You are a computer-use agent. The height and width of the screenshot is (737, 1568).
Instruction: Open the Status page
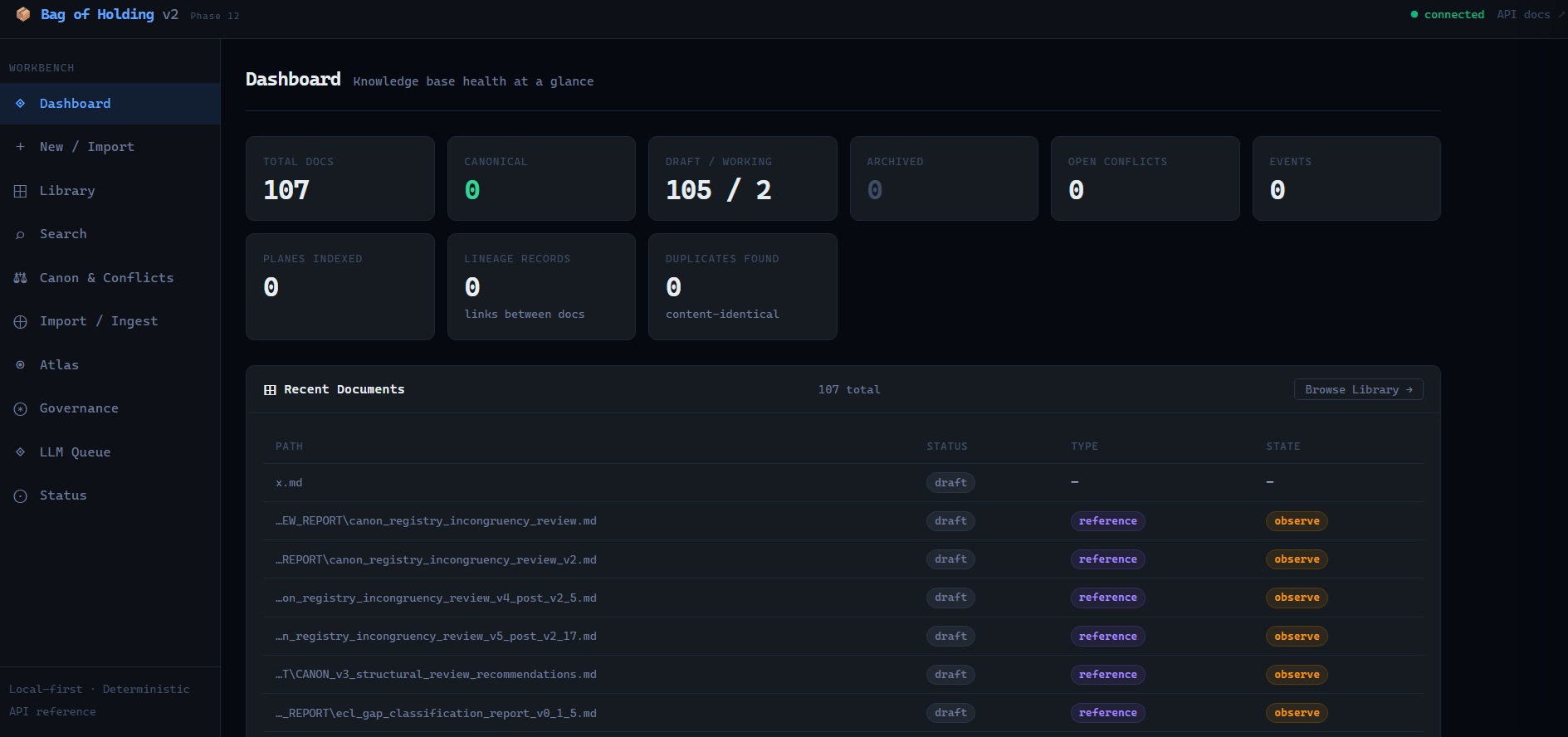click(x=110, y=495)
